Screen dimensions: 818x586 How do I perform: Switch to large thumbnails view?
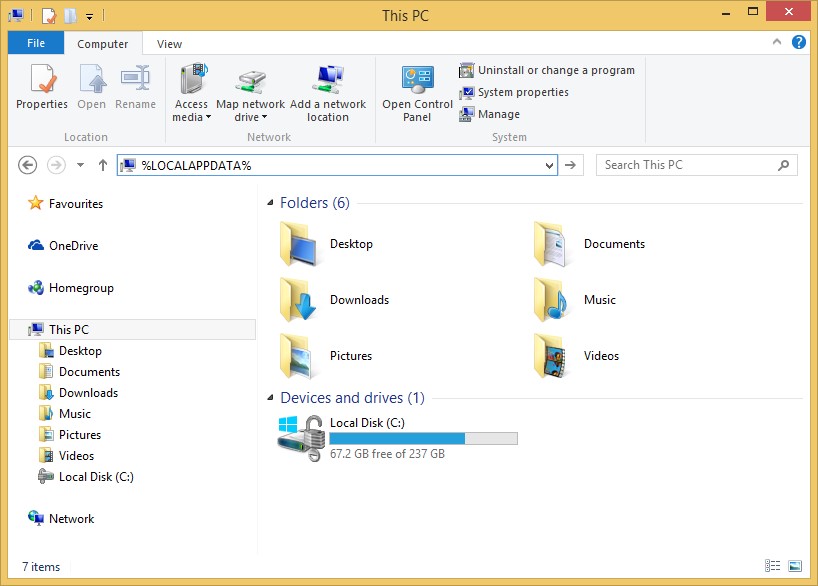click(795, 566)
